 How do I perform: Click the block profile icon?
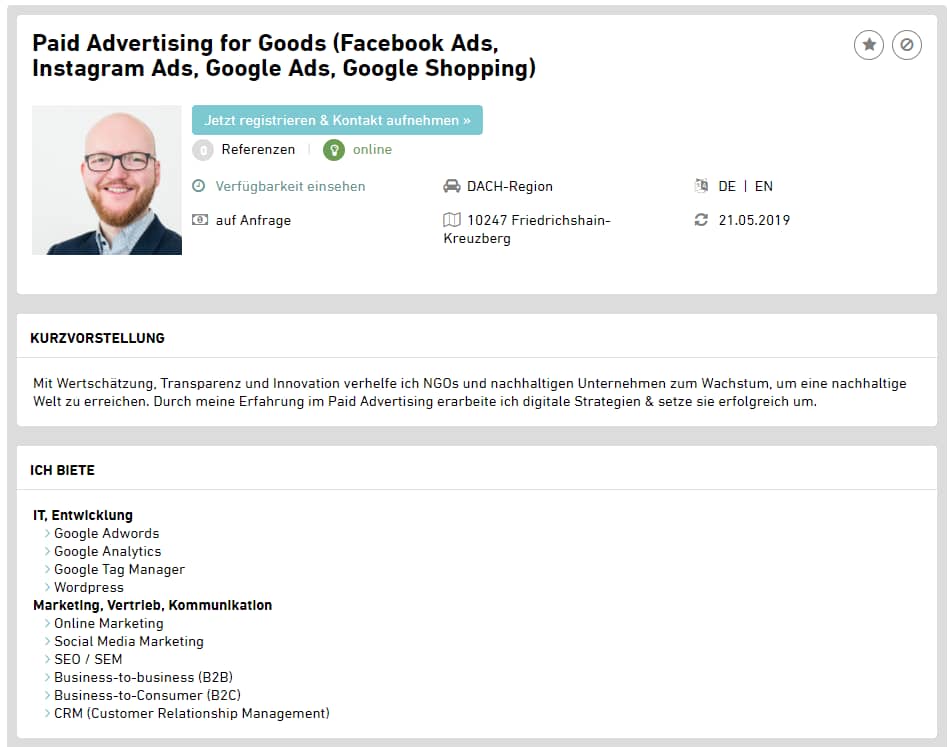(x=906, y=45)
